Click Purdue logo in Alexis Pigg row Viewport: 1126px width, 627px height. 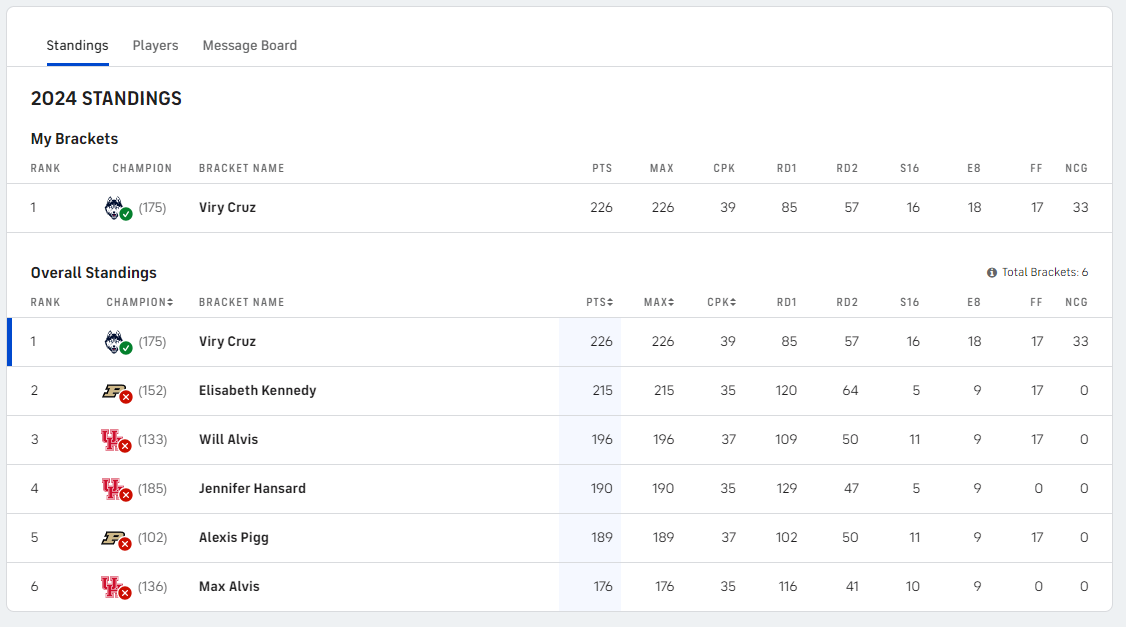coord(114,538)
